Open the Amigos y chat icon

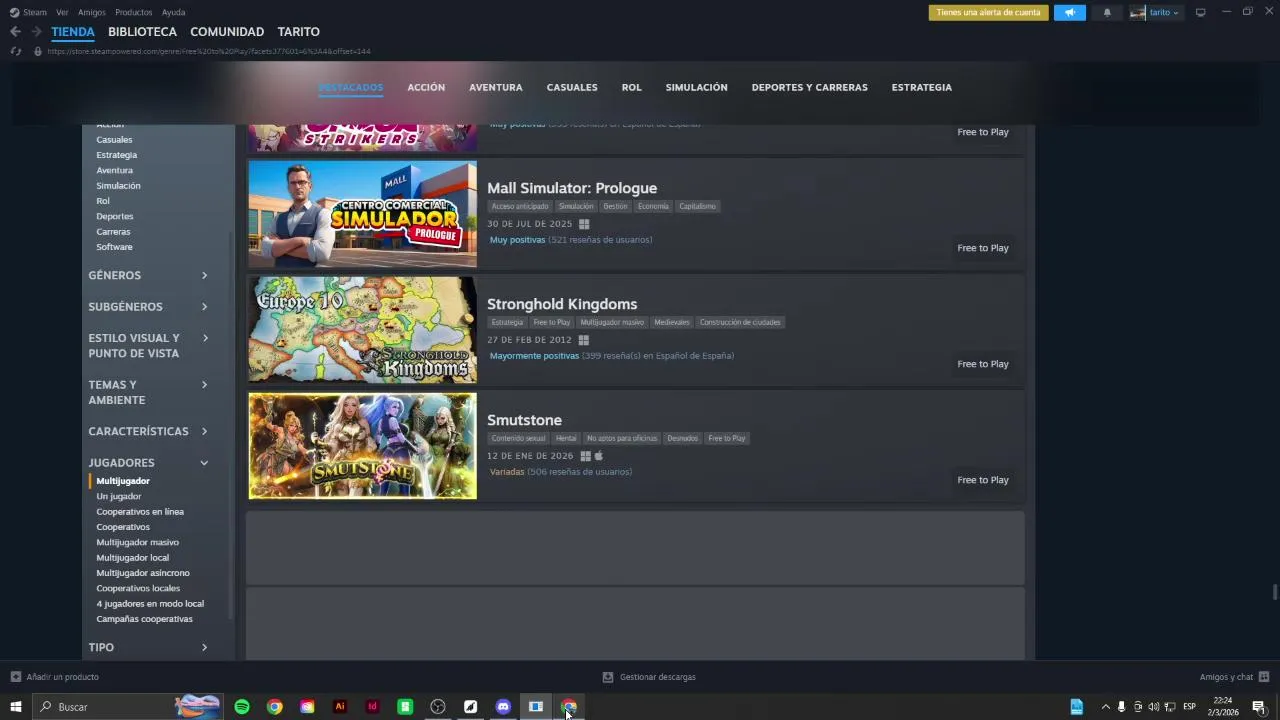coord(1264,677)
